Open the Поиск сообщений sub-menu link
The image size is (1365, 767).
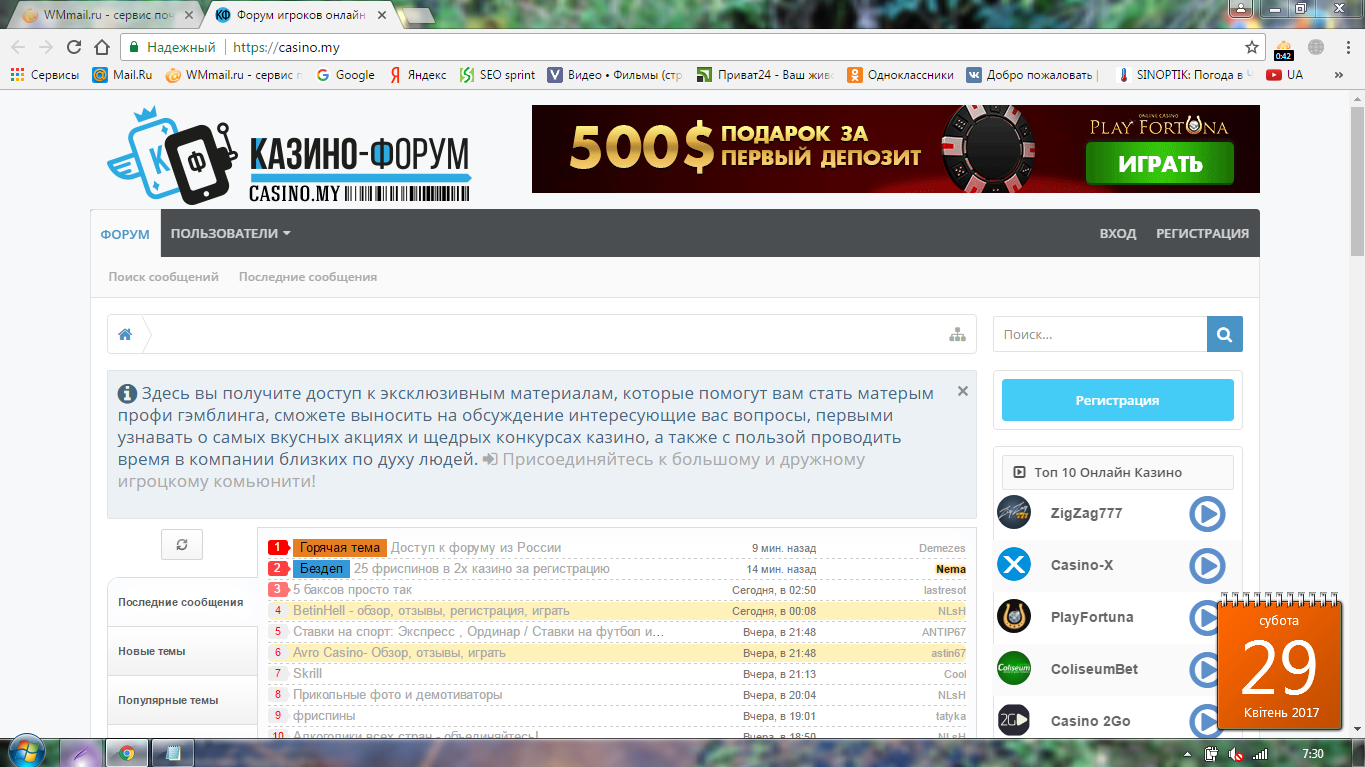pyautogui.click(x=164, y=277)
